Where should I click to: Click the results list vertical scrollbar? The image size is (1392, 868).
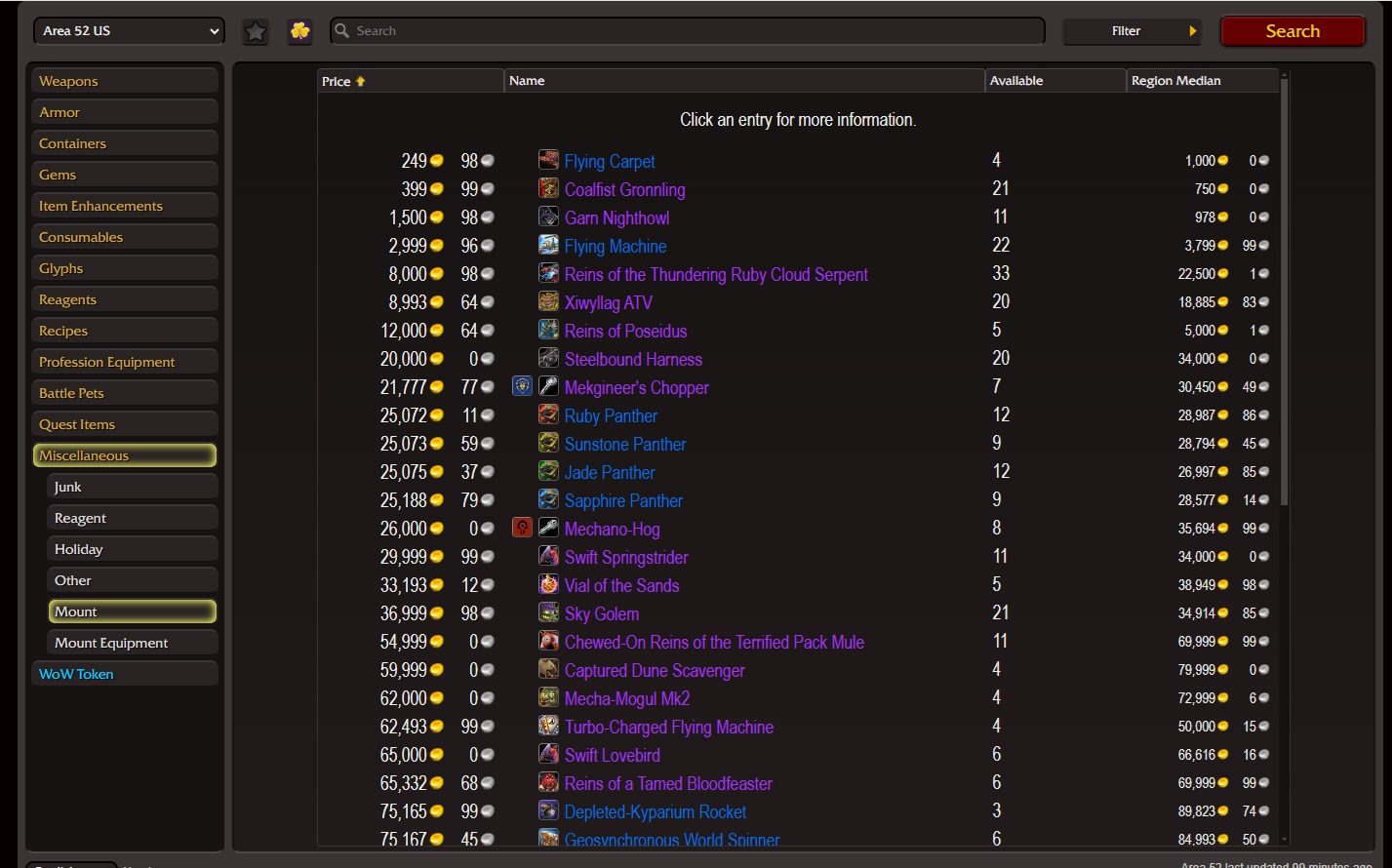tap(1284, 293)
